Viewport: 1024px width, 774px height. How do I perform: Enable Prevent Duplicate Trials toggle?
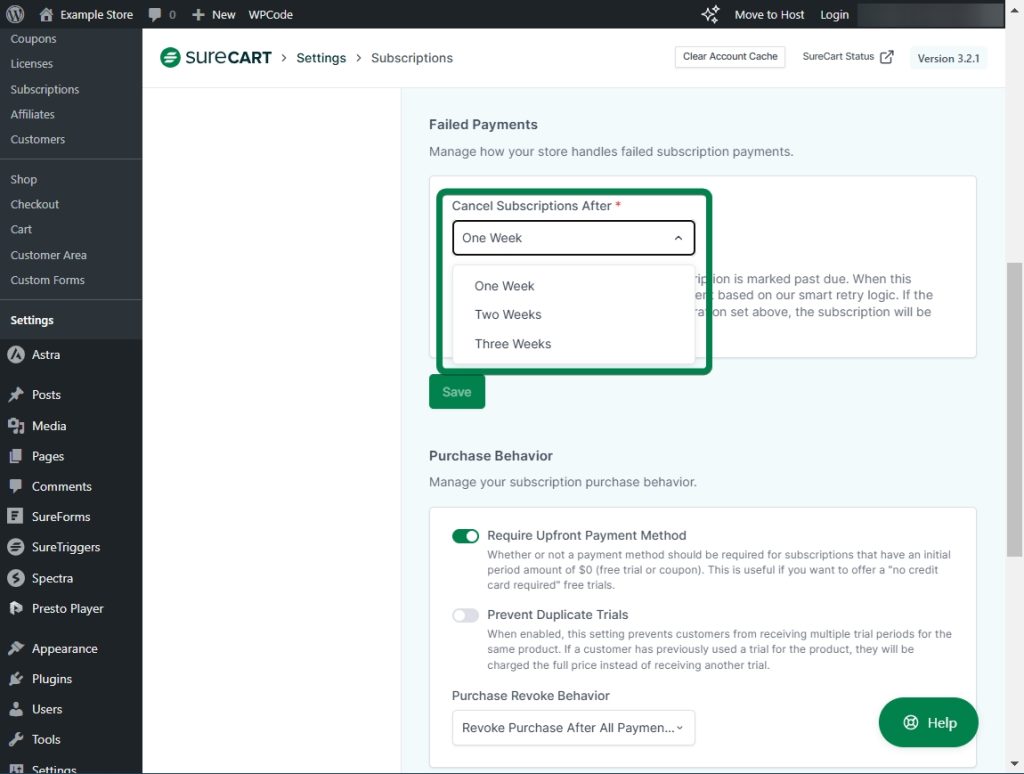tap(465, 615)
